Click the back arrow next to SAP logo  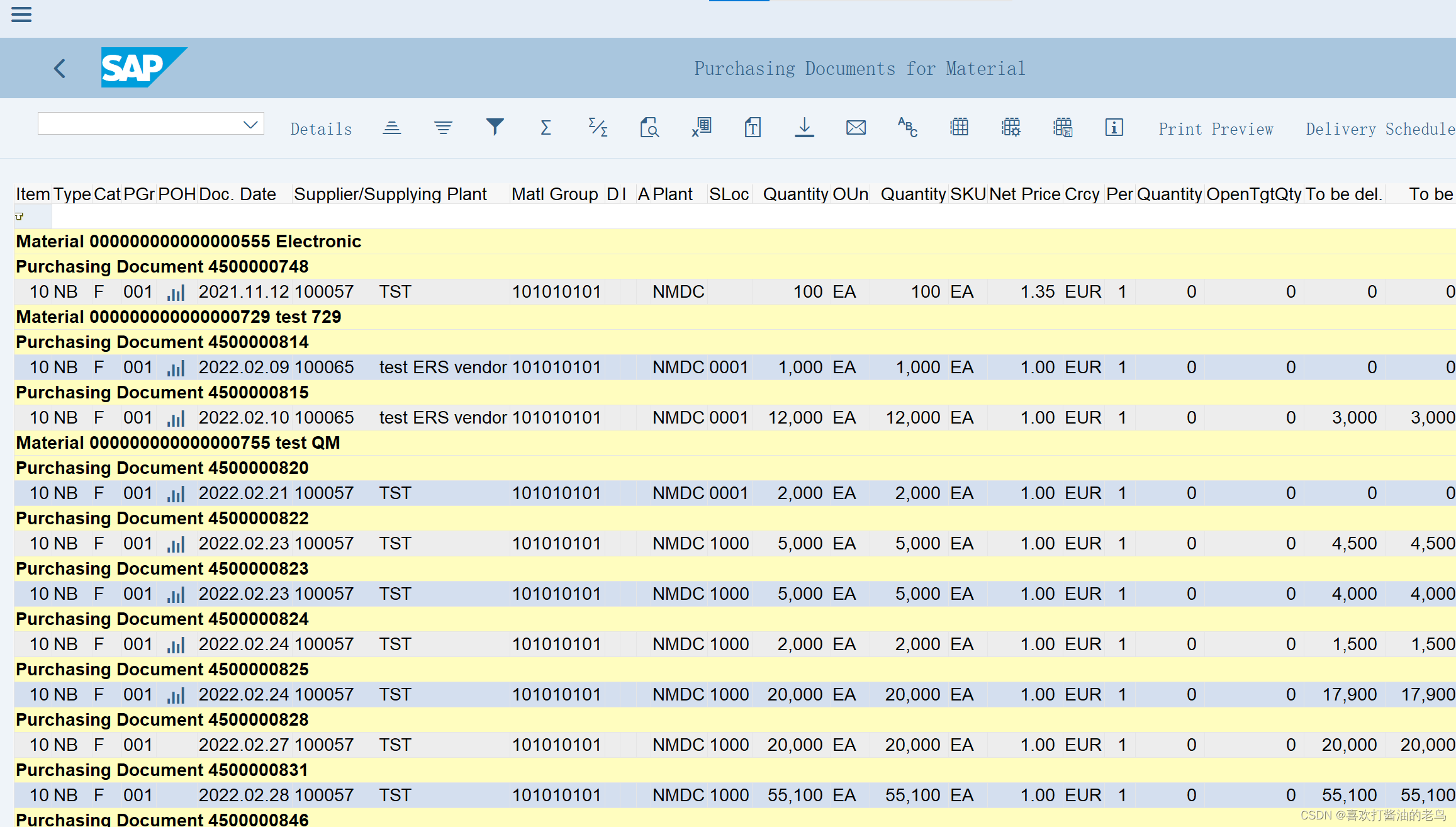[60, 68]
